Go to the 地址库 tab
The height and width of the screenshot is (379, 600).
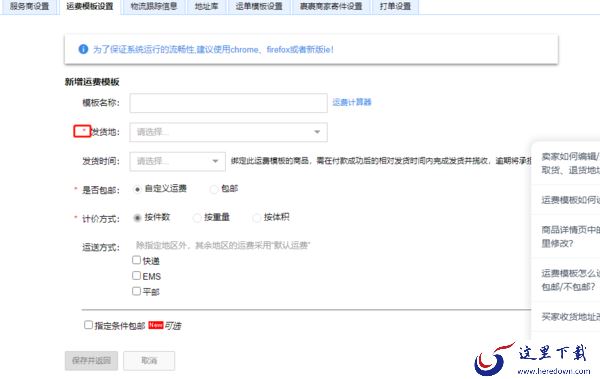[207, 7]
